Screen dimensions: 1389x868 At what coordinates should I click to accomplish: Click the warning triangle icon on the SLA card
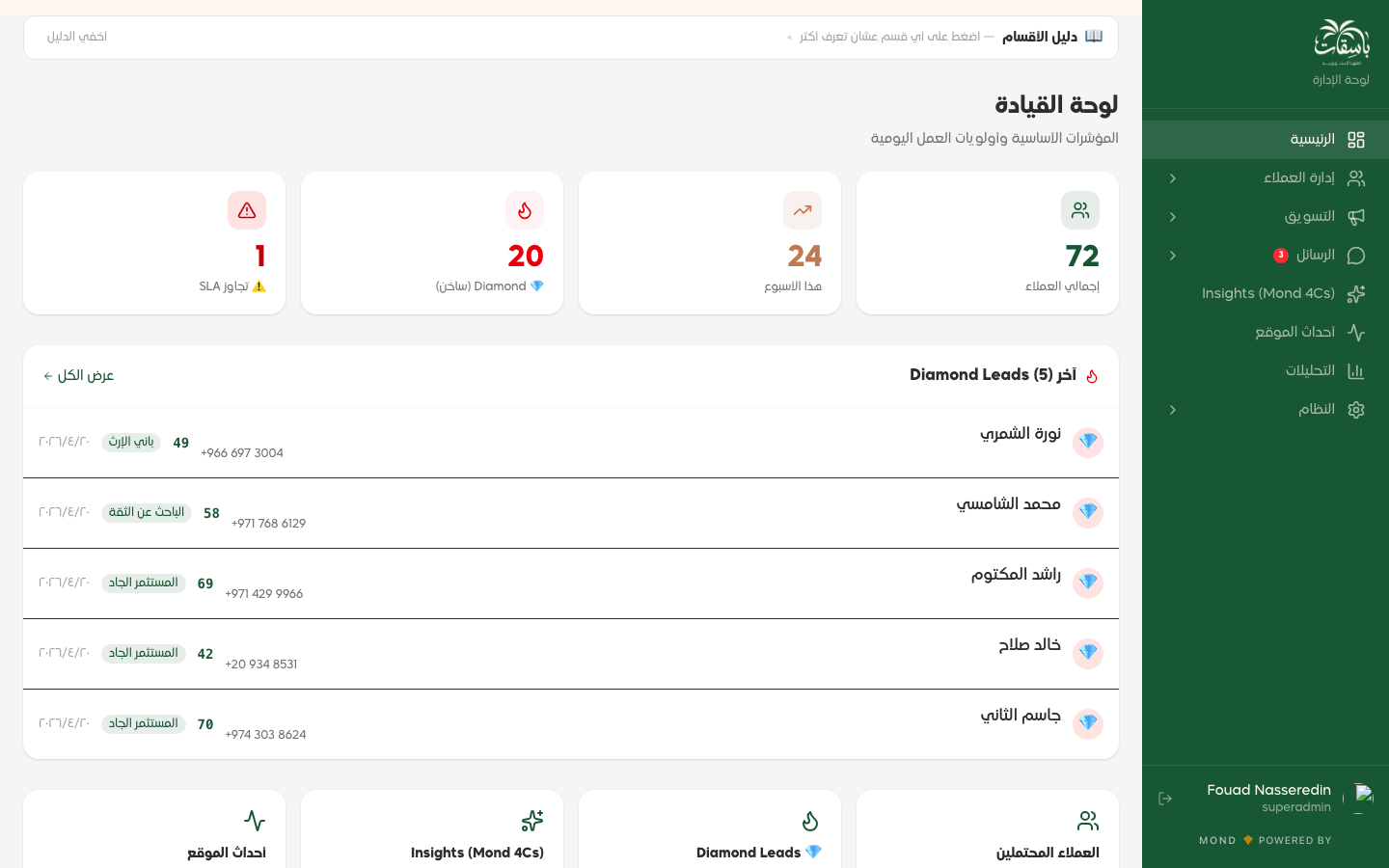click(x=247, y=210)
